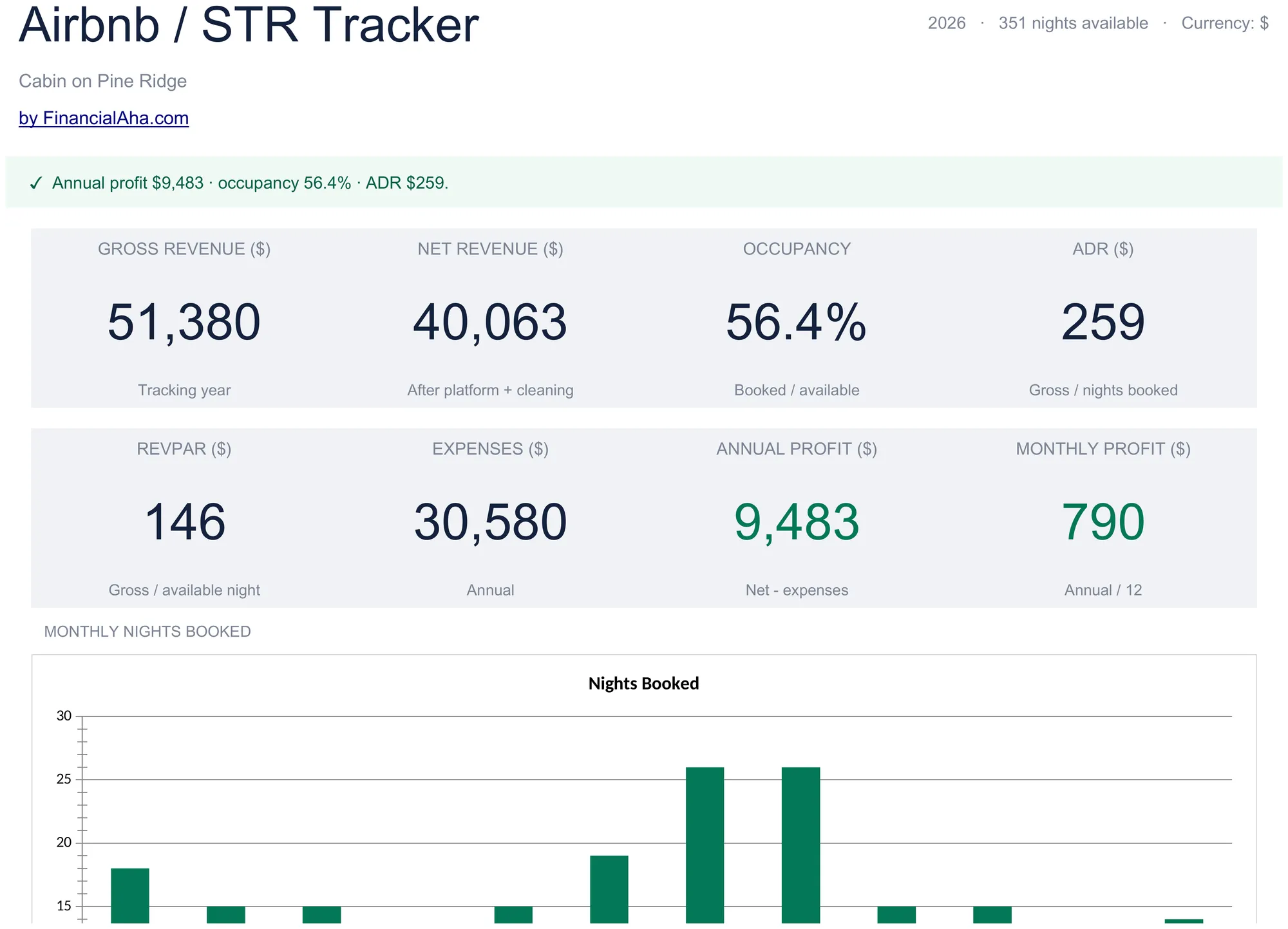The height and width of the screenshot is (929, 1288).
Task: Click the green checkmark in the profit banner
Action: pyautogui.click(x=36, y=183)
